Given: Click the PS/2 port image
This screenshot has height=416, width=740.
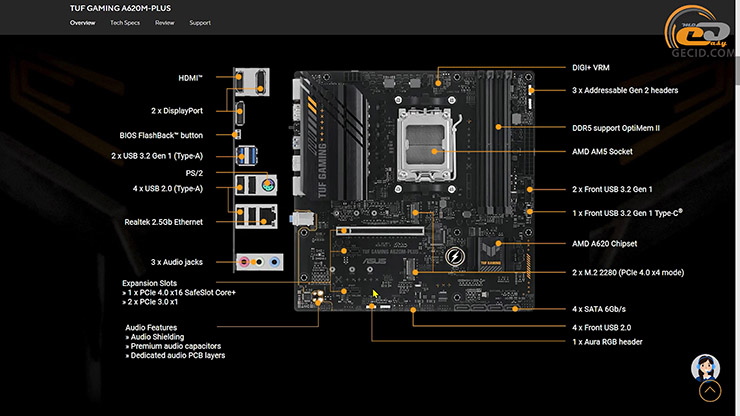Looking at the screenshot, I should tap(269, 185).
